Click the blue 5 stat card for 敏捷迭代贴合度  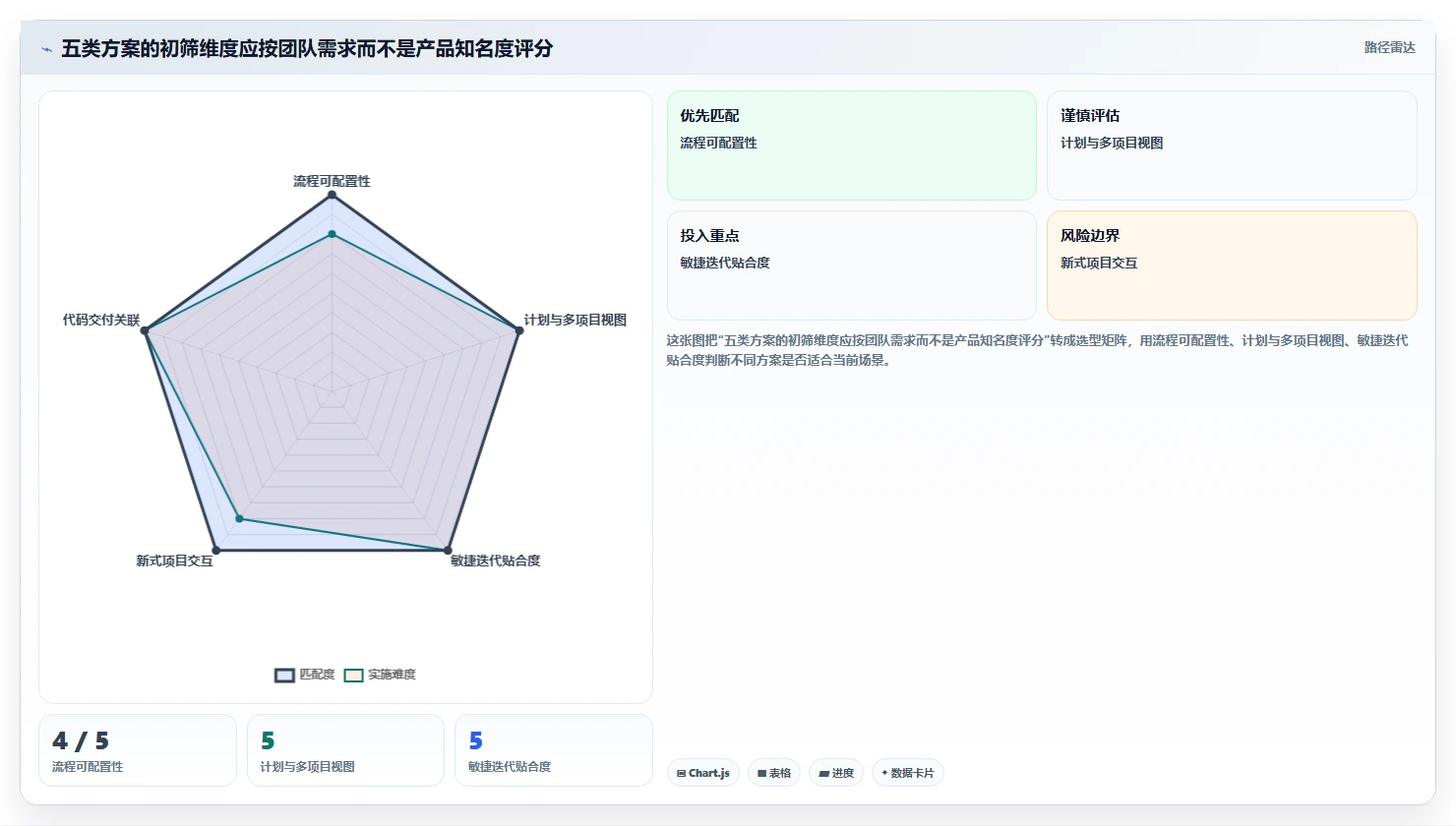554,750
